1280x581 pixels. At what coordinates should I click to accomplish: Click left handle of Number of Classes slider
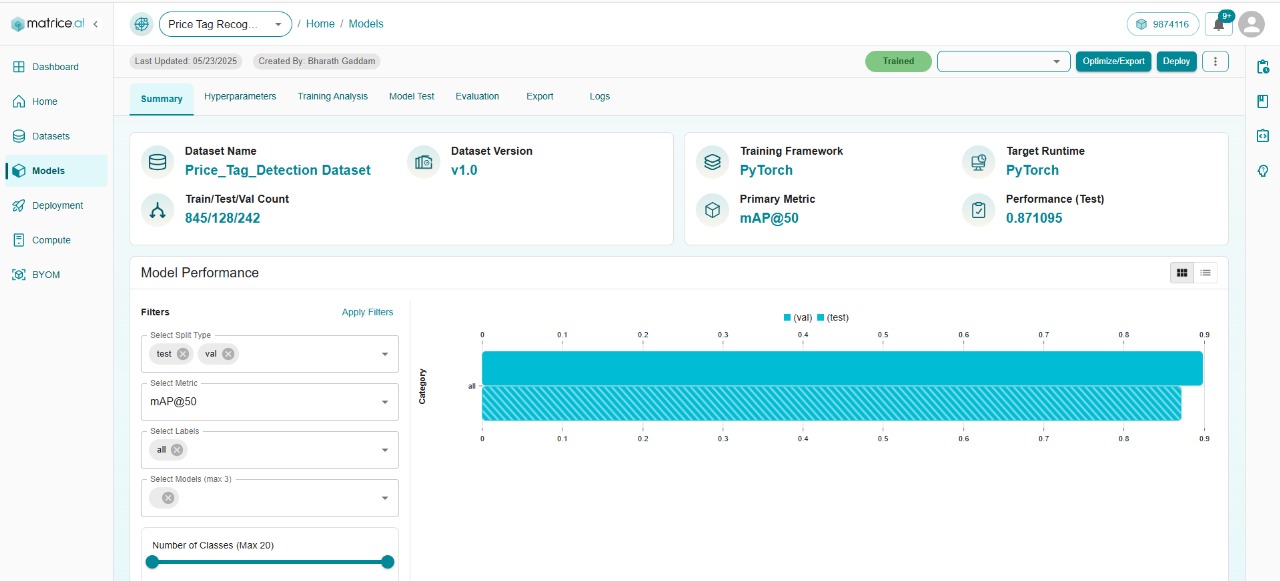tap(152, 562)
